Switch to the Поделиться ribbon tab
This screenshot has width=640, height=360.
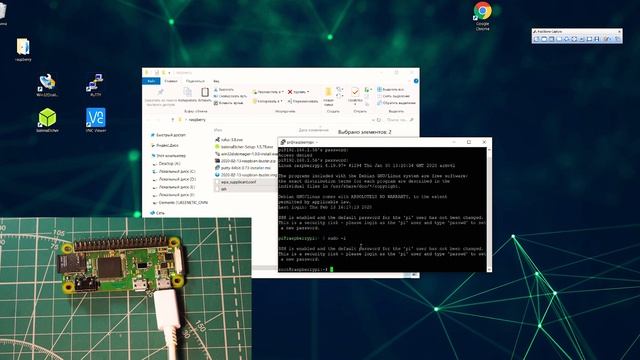[196, 81]
